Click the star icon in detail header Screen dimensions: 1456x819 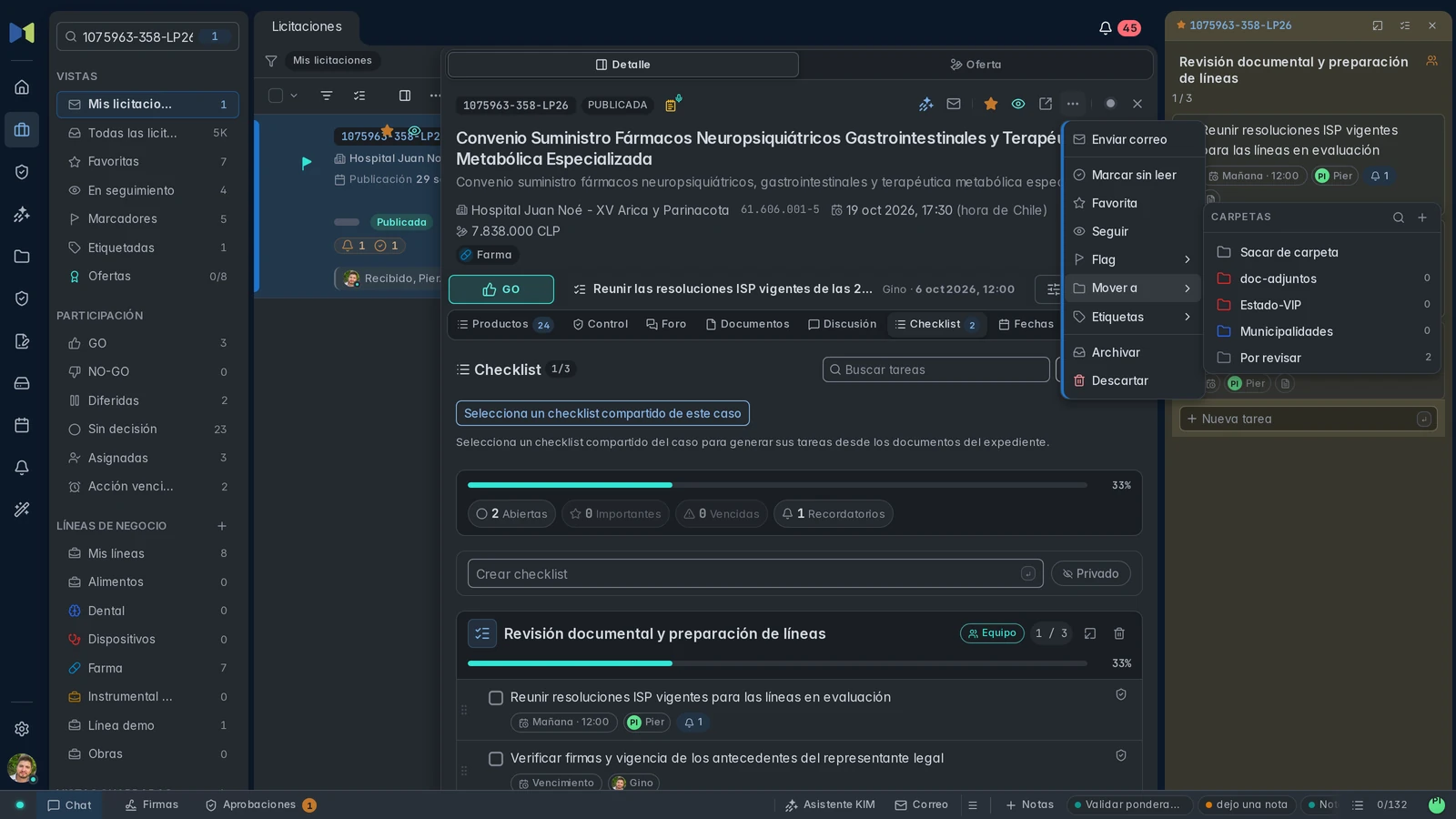[x=991, y=104]
